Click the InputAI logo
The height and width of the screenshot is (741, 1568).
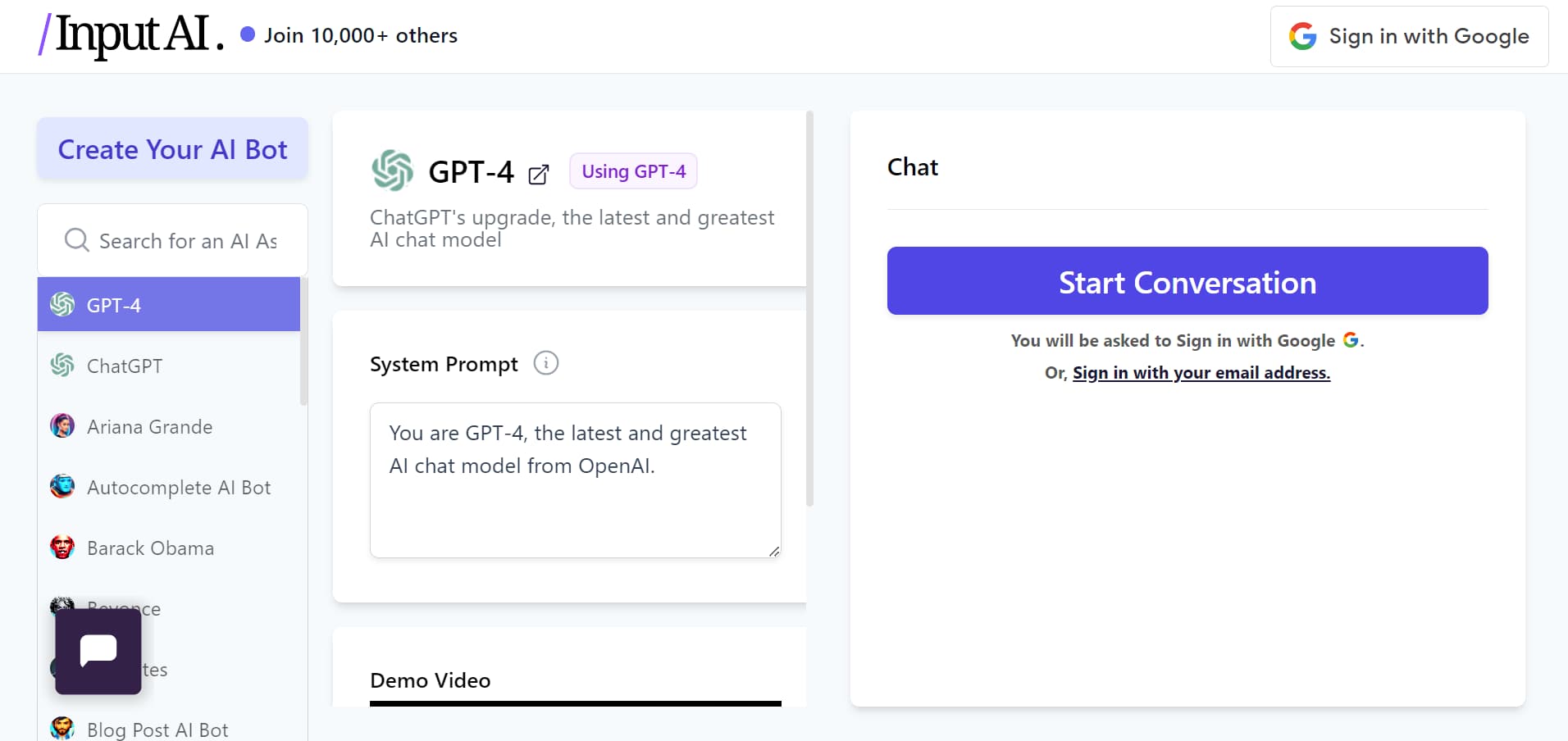point(131,35)
